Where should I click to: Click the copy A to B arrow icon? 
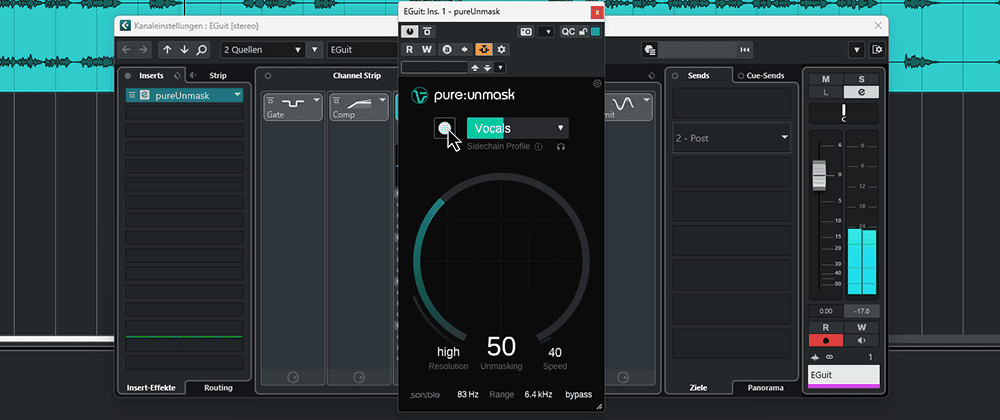[465, 49]
